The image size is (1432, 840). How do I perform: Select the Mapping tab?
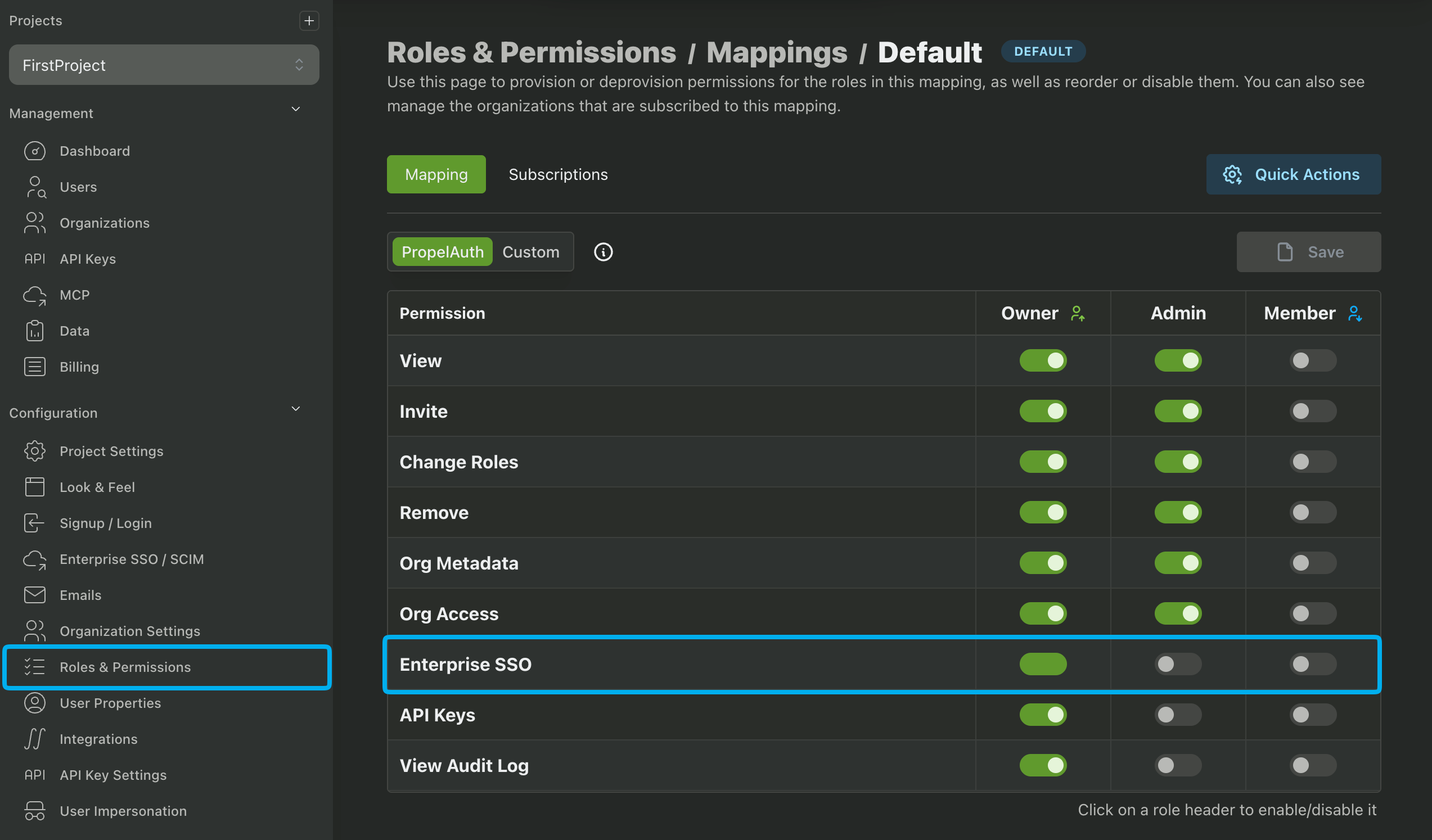(x=436, y=174)
